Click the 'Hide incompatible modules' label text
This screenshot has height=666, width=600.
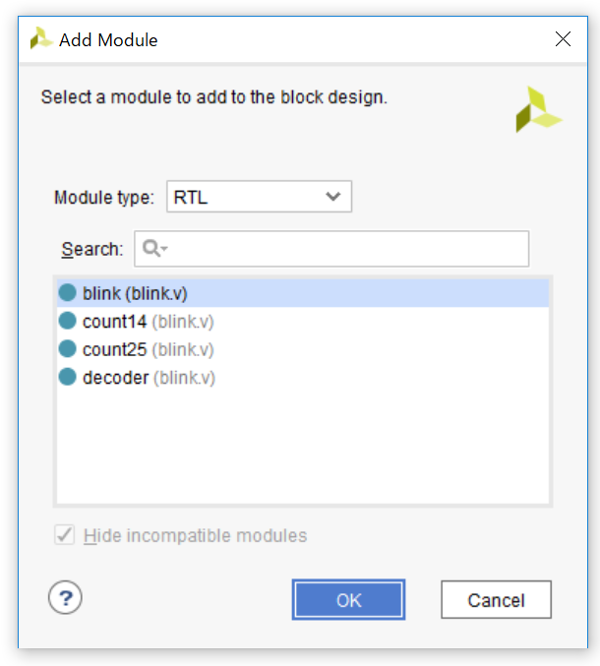(195, 535)
